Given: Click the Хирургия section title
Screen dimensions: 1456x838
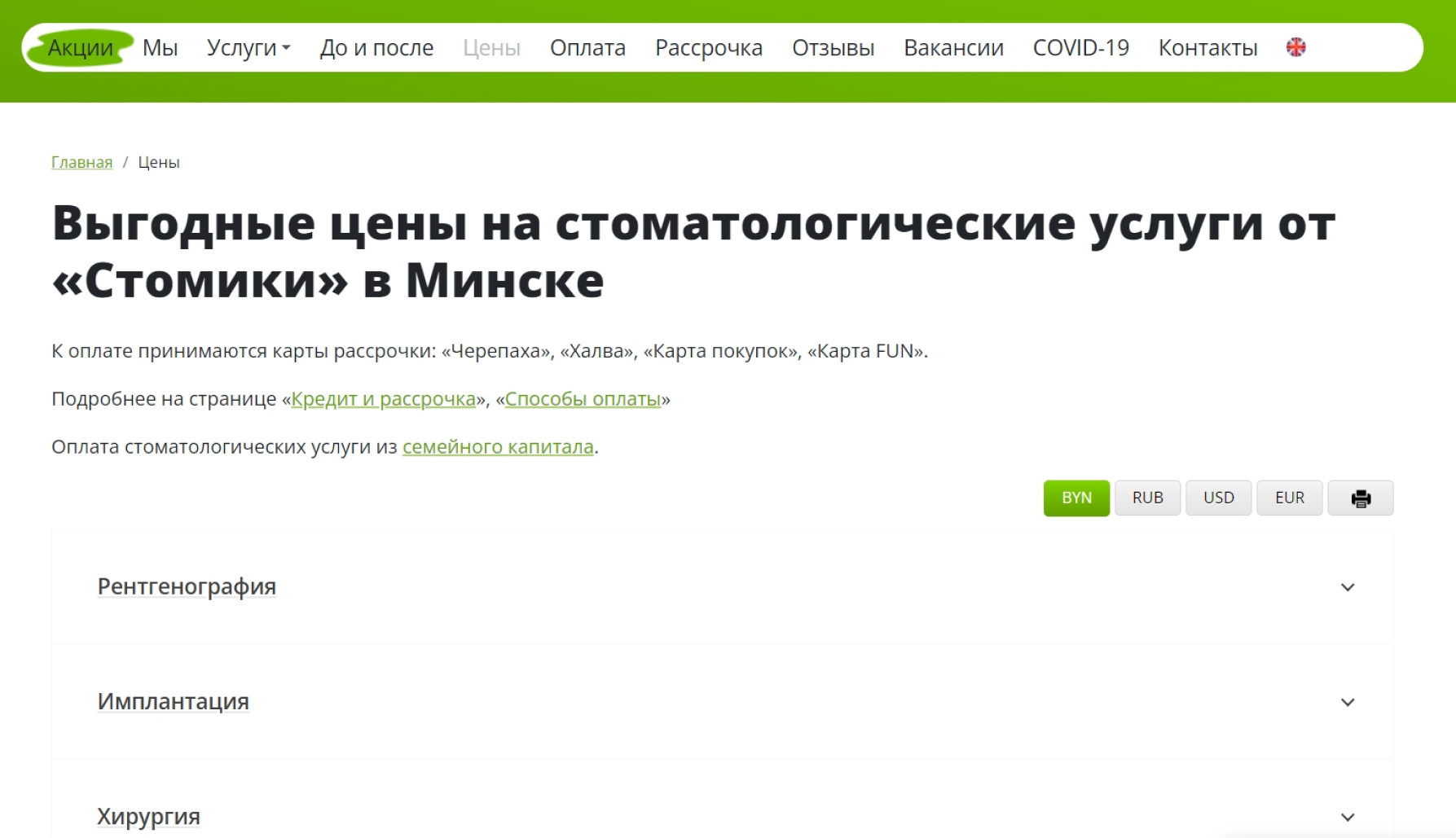Looking at the screenshot, I should coord(148,816).
